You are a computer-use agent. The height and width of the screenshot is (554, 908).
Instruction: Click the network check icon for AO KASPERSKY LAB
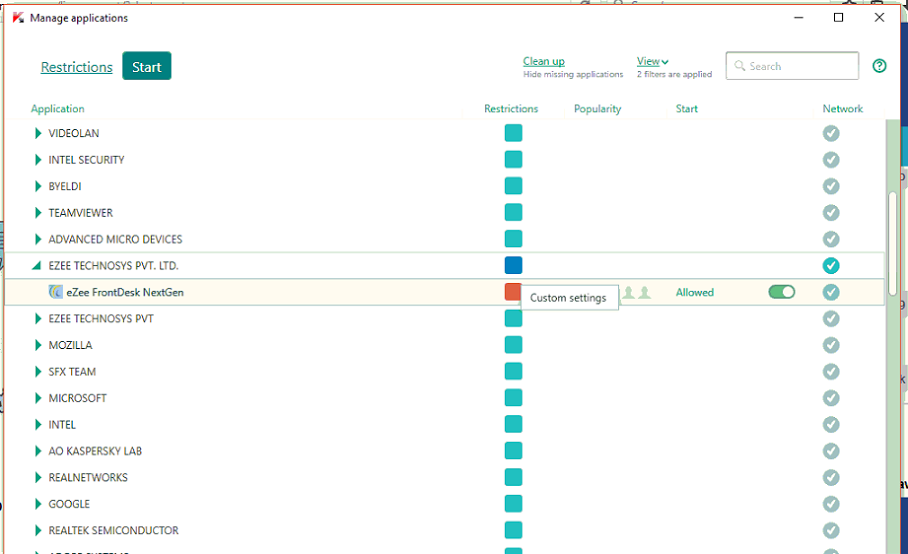click(x=831, y=451)
